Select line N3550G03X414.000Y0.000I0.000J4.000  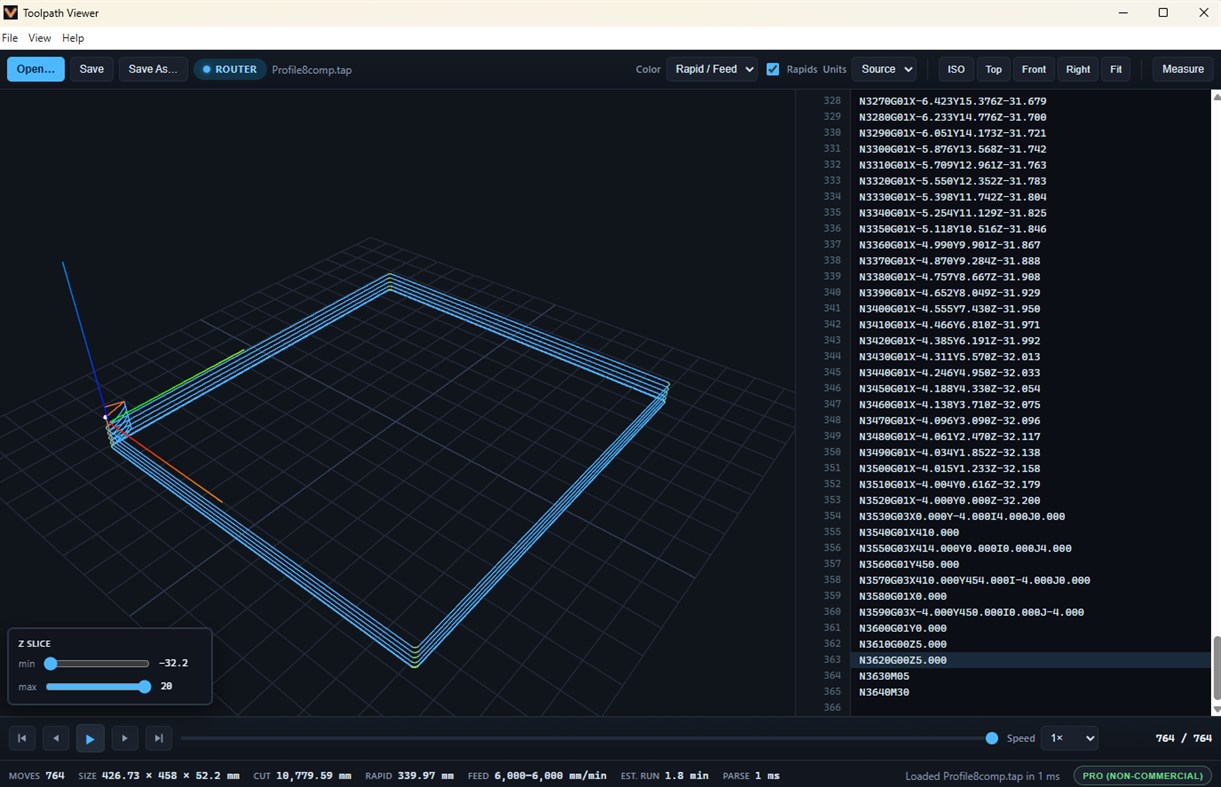tap(1030, 548)
